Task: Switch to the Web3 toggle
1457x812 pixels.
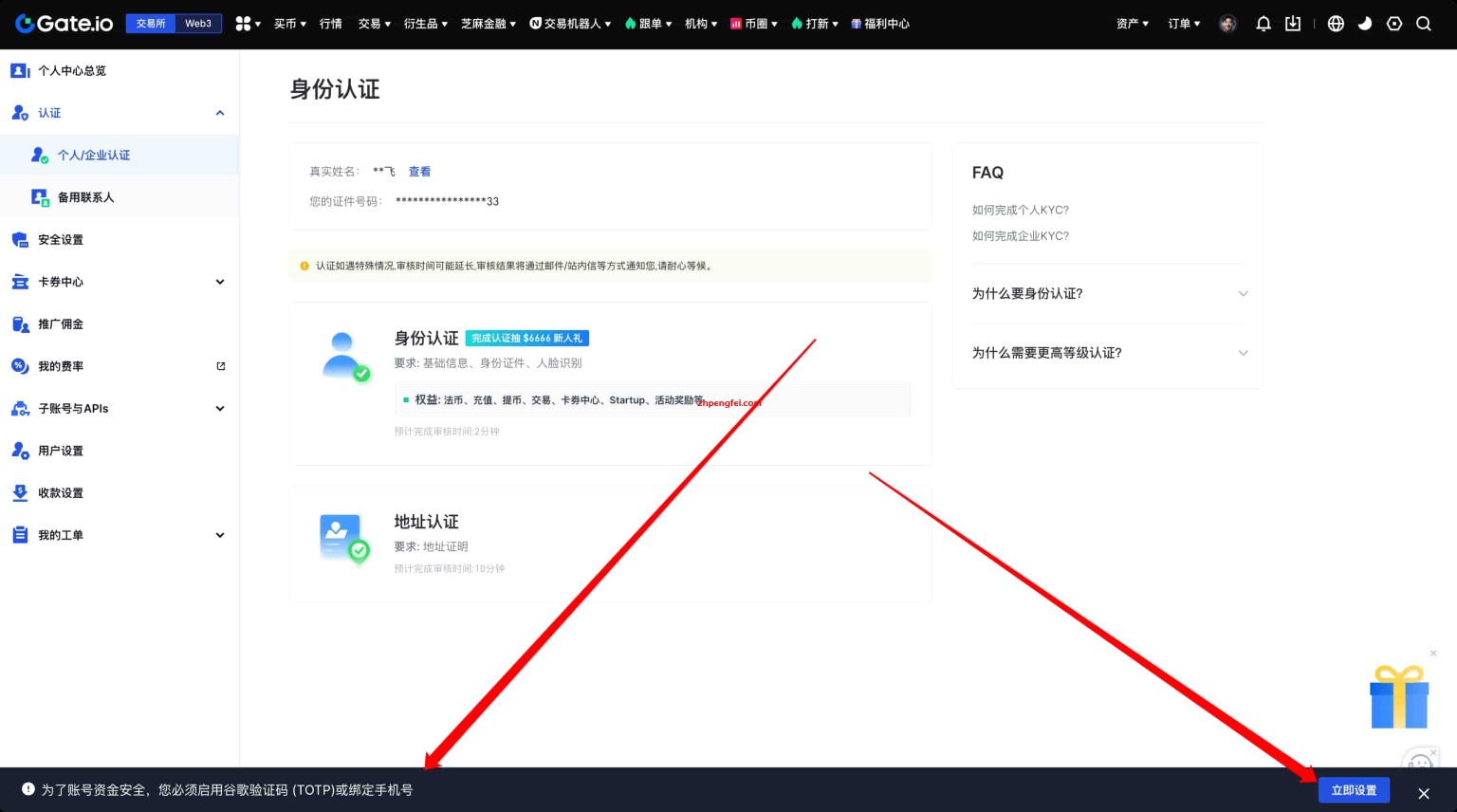Action: (x=197, y=23)
